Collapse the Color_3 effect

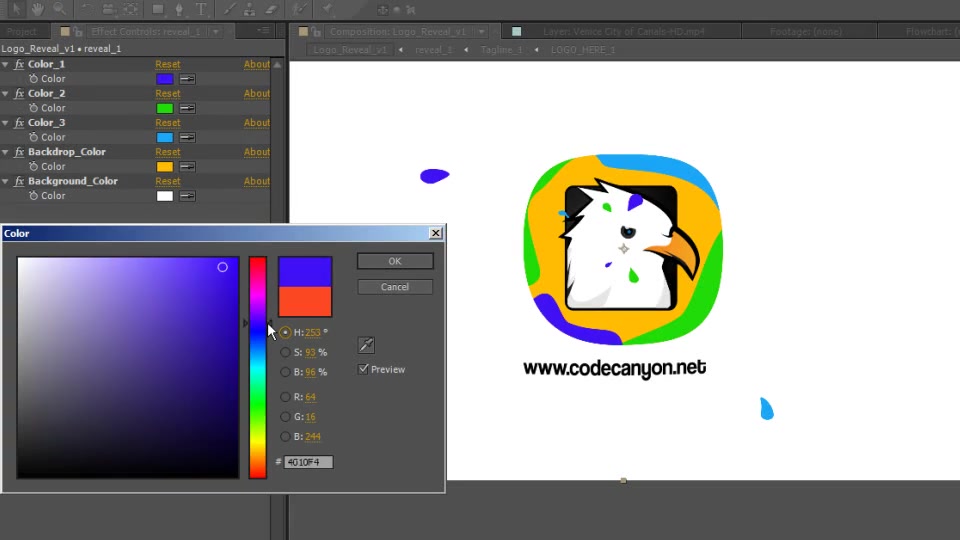tap(6, 123)
